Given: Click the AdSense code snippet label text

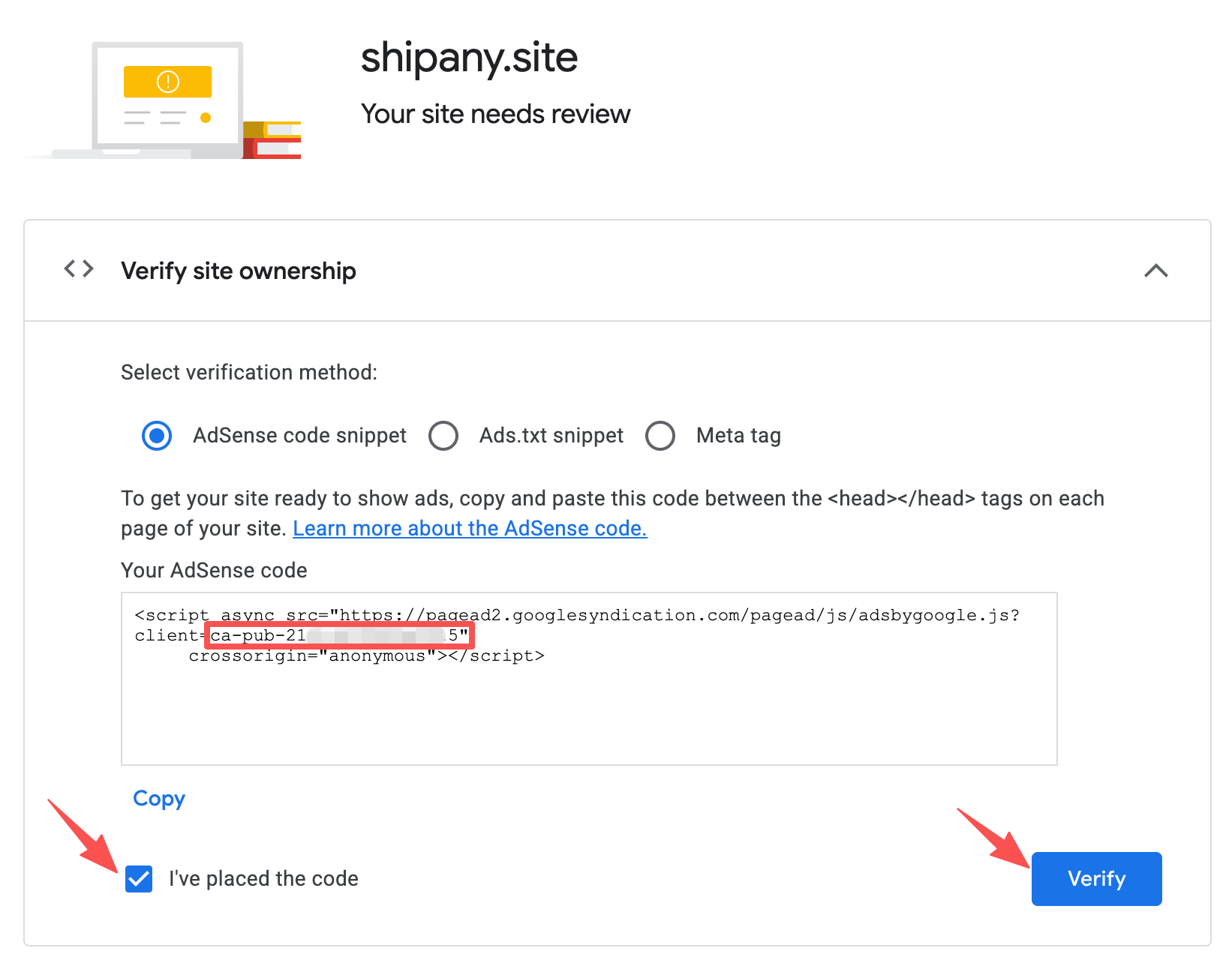Looking at the screenshot, I should pos(299,436).
